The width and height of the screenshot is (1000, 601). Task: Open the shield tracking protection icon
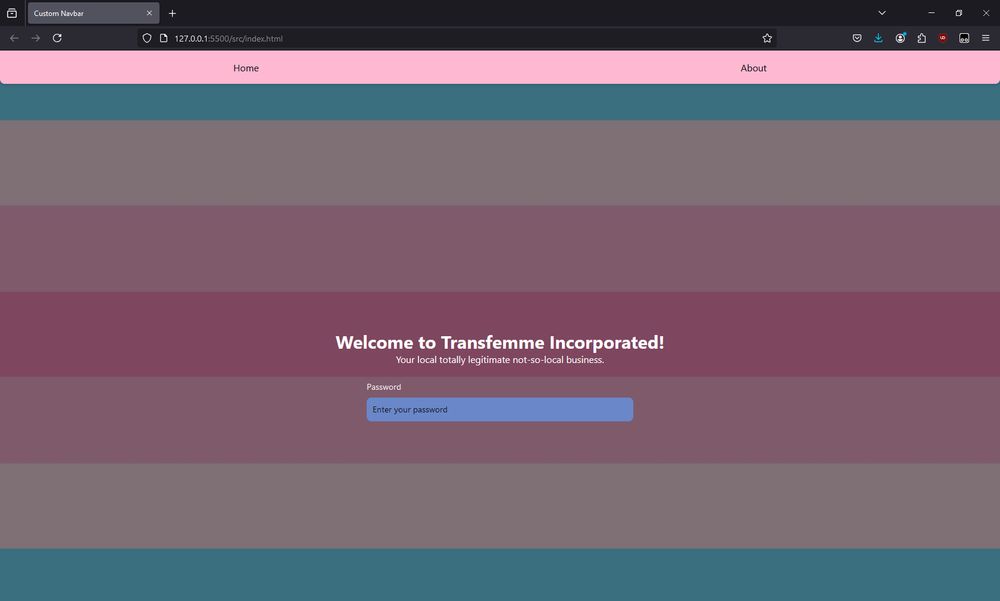tap(147, 38)
